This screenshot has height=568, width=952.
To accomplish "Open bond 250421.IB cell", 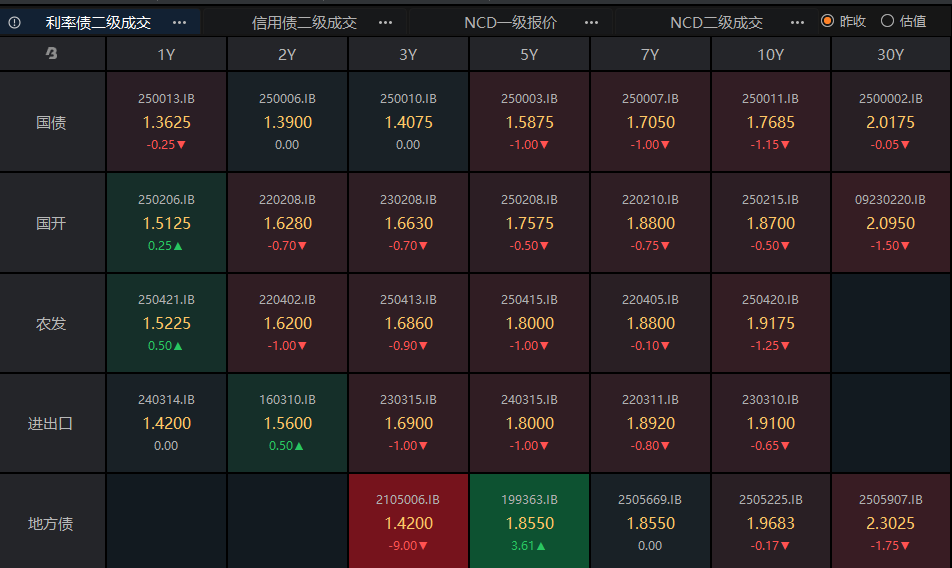I will pyautogui.click(x=166, y=323).
